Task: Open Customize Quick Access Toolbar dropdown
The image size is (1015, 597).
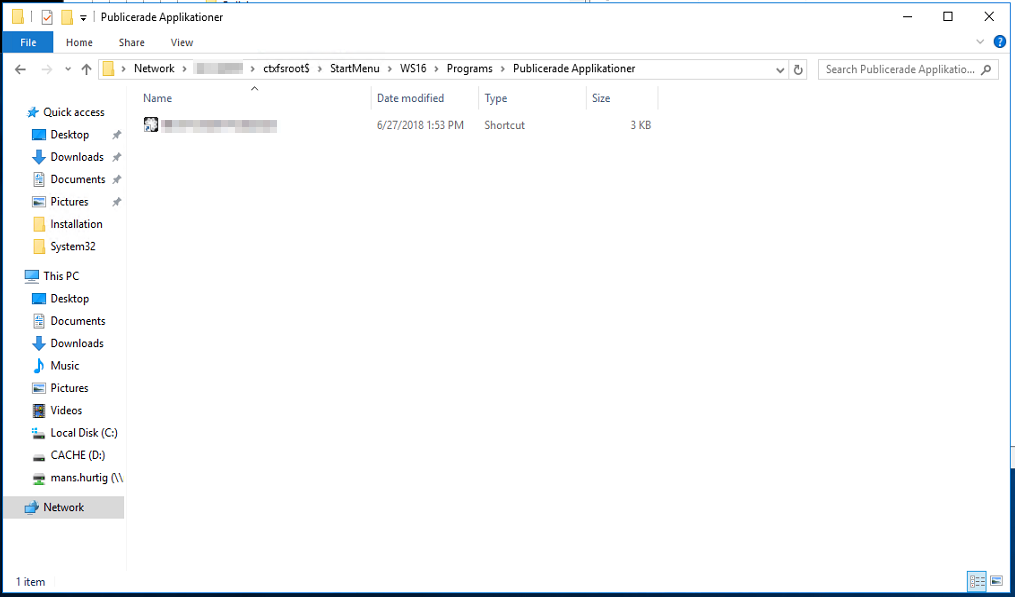Action: click(83, 18)
